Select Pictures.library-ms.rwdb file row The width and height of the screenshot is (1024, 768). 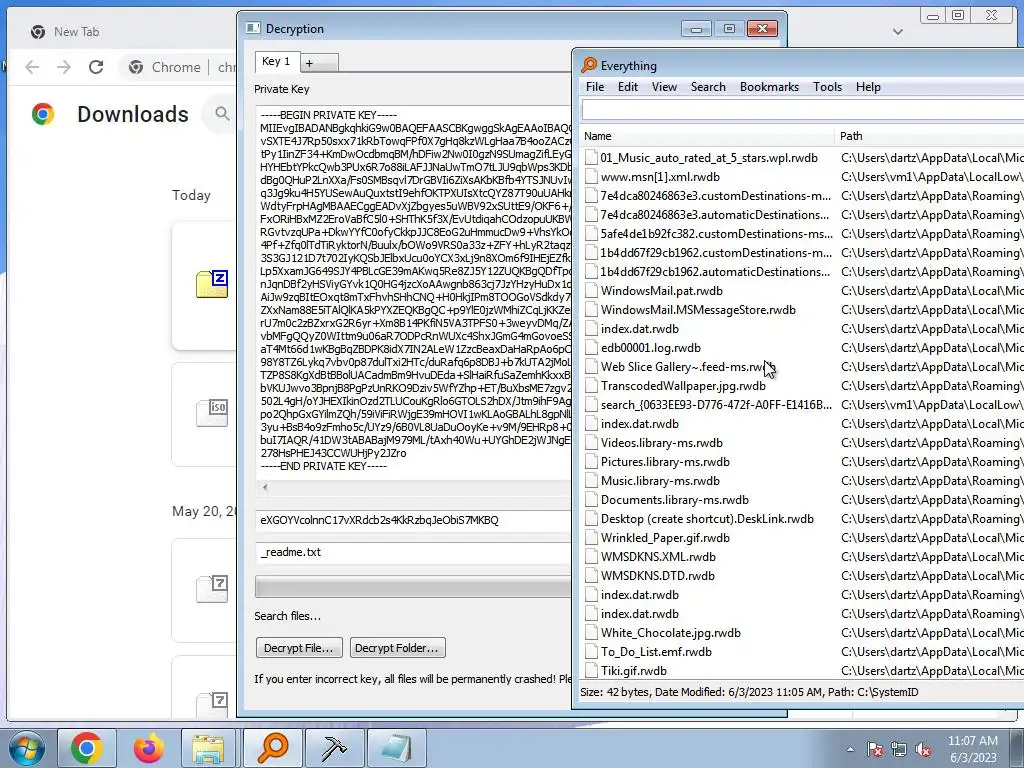(x=665, y=462)
